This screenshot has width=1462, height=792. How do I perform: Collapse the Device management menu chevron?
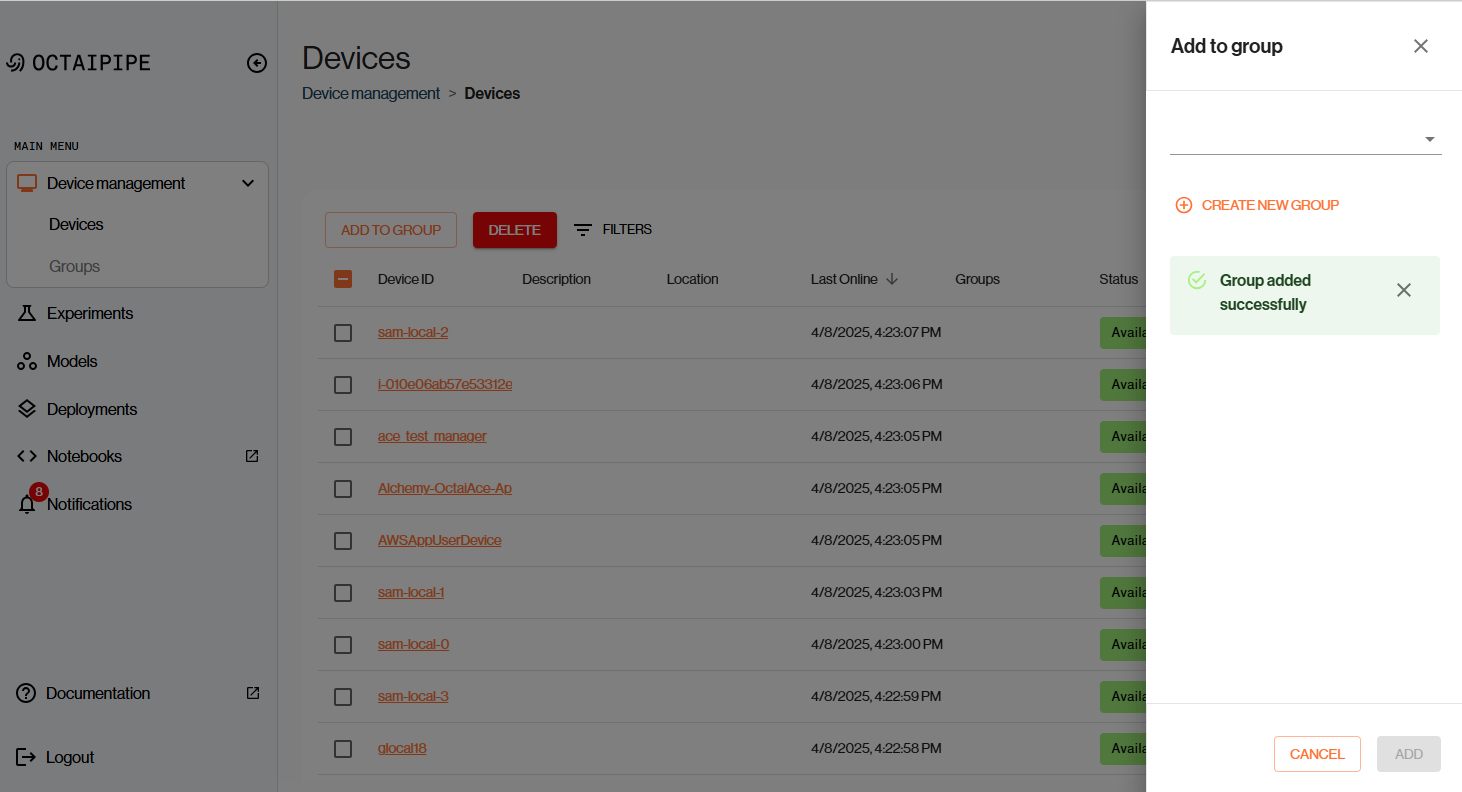[248, 183]
